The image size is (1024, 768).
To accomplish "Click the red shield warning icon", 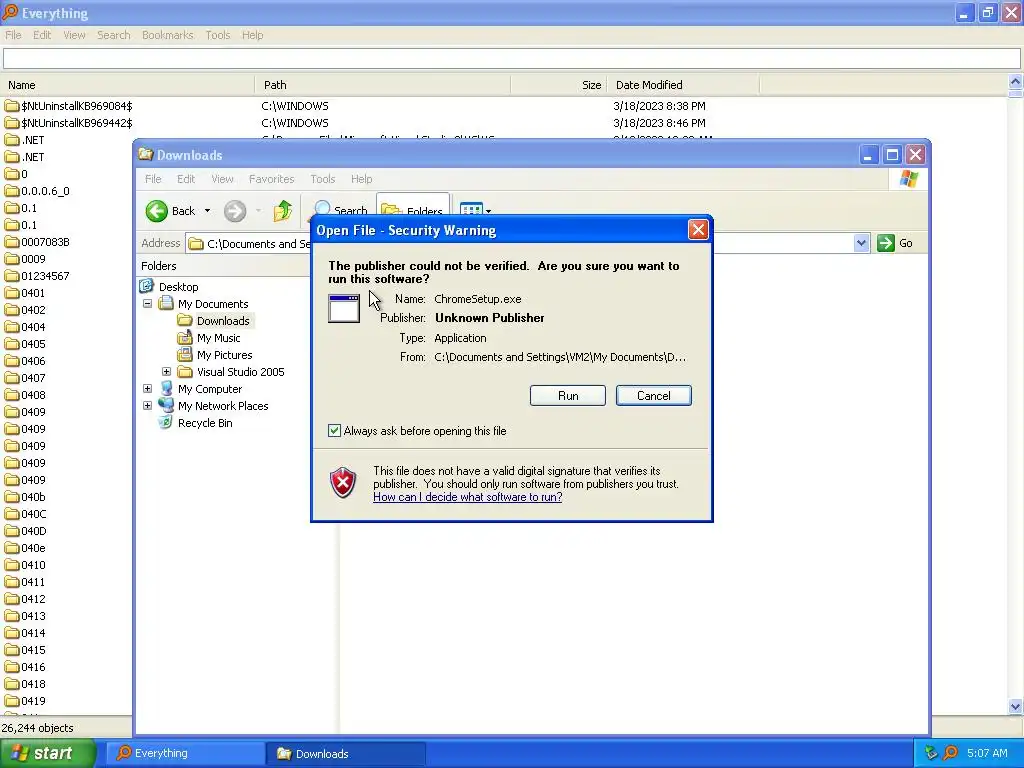I will 344,483.
